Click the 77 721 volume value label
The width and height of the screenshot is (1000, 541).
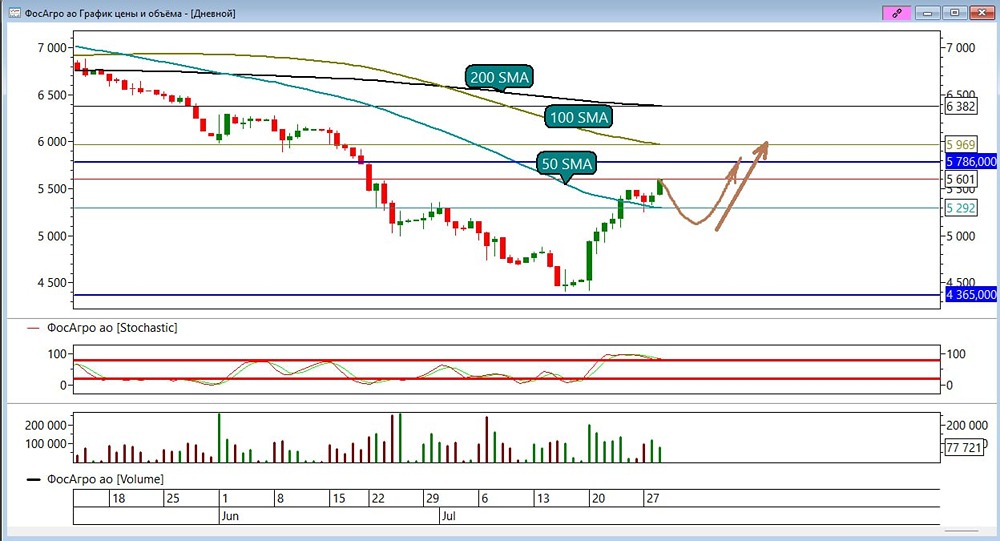963,447
